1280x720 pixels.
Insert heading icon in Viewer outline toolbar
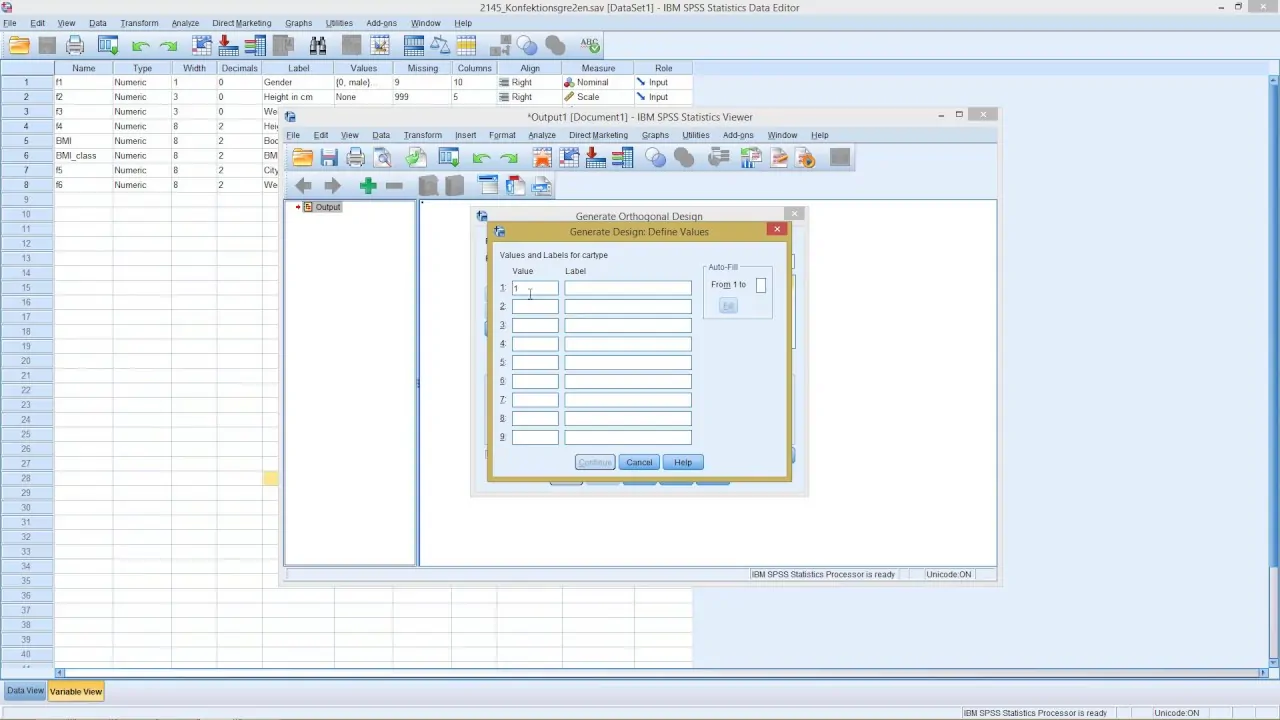(487, 186)
